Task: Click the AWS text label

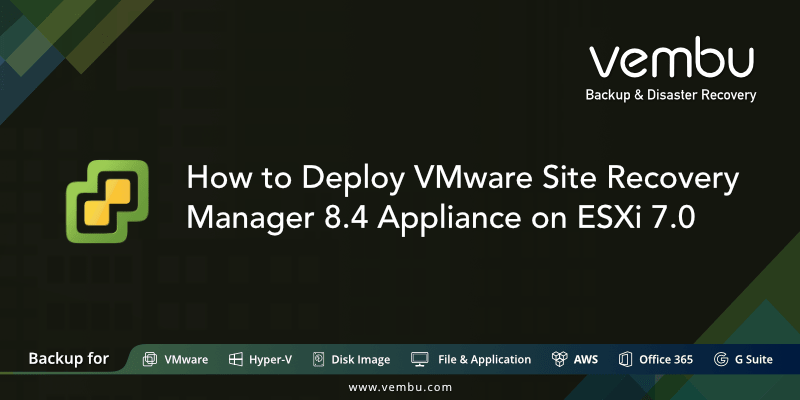Action: (585, 359)
